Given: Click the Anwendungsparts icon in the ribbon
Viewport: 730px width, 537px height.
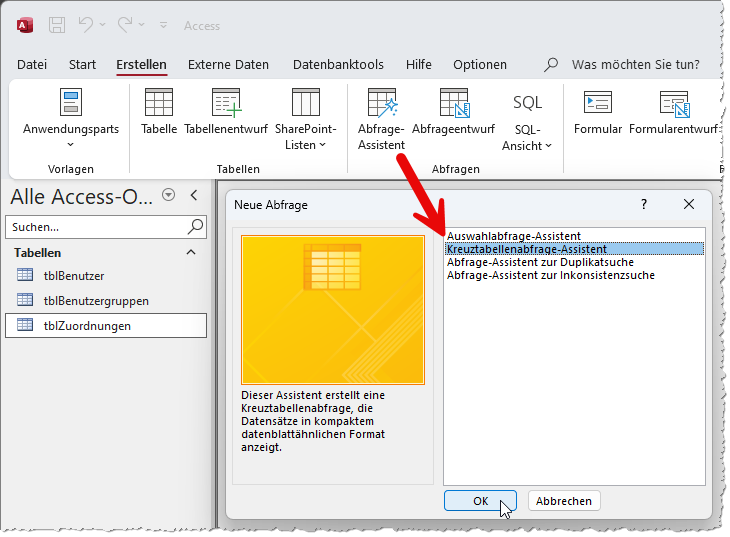Looking at the screenshot, I should [x=70, y=103].
